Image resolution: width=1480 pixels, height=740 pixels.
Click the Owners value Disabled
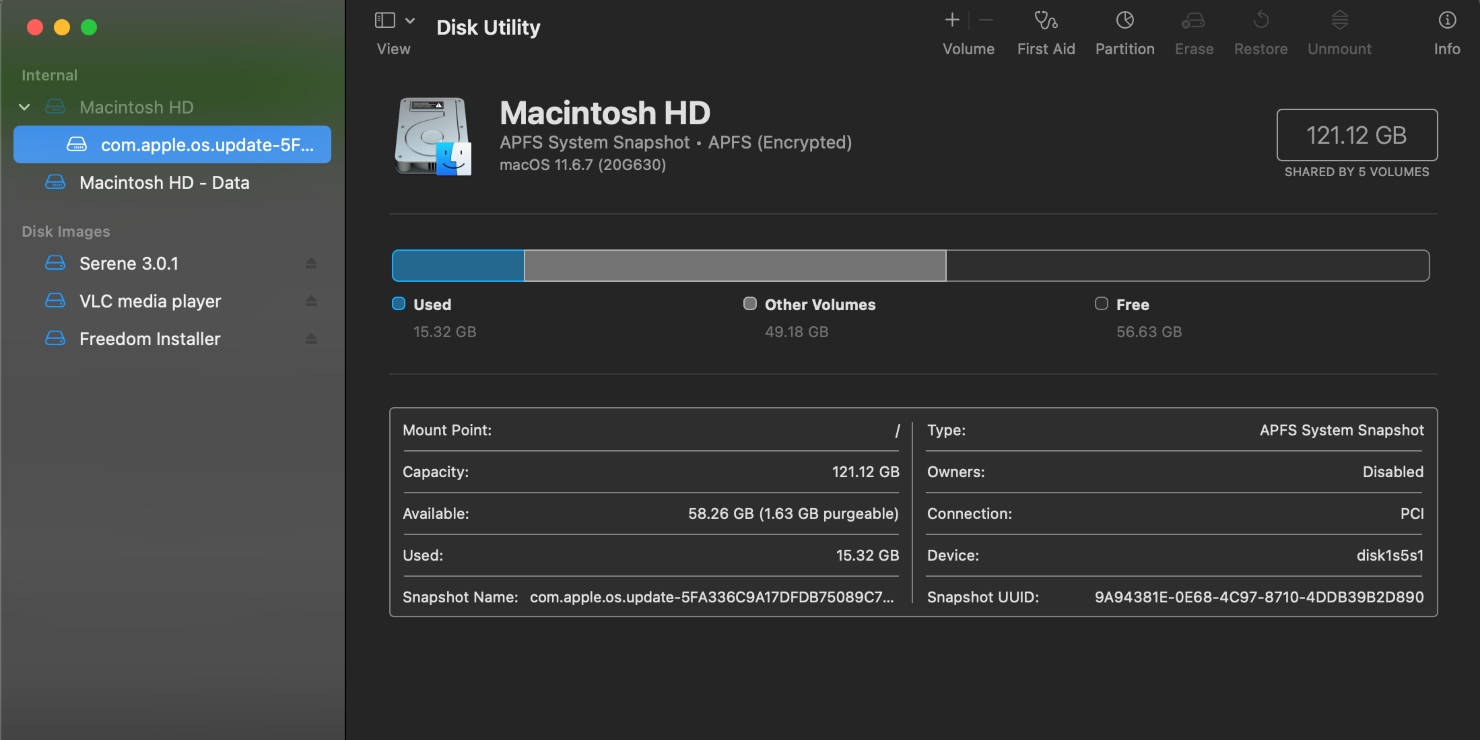point(1393,472)
